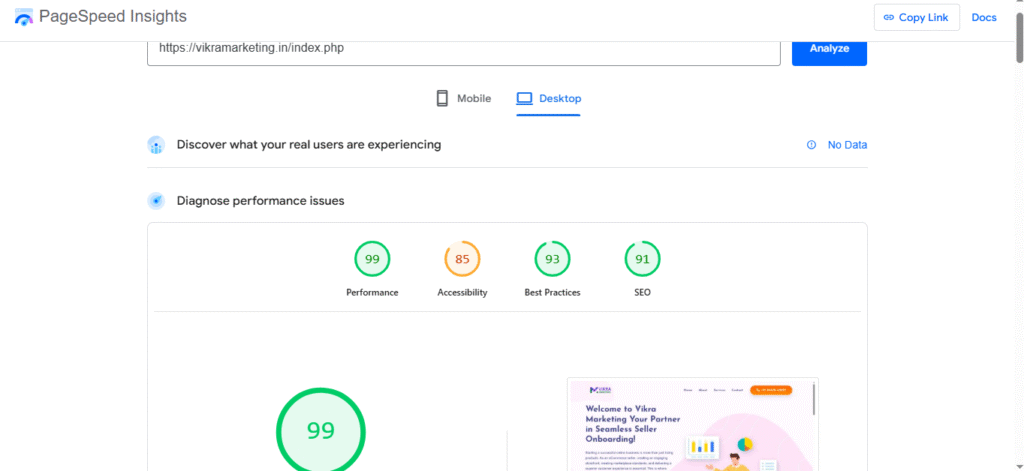Click the Copy Link button

[916, 18]
